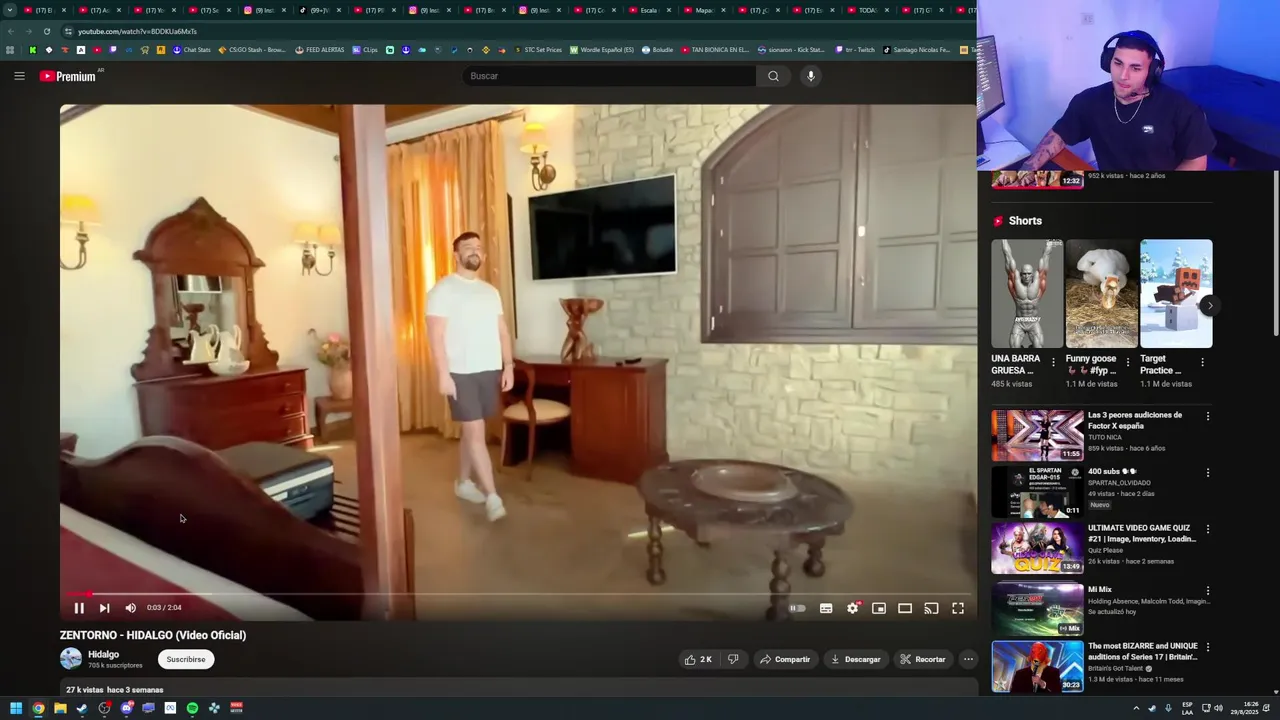Dislike the video with thumbs down
1280x720 pixels.
click(733, 660)
